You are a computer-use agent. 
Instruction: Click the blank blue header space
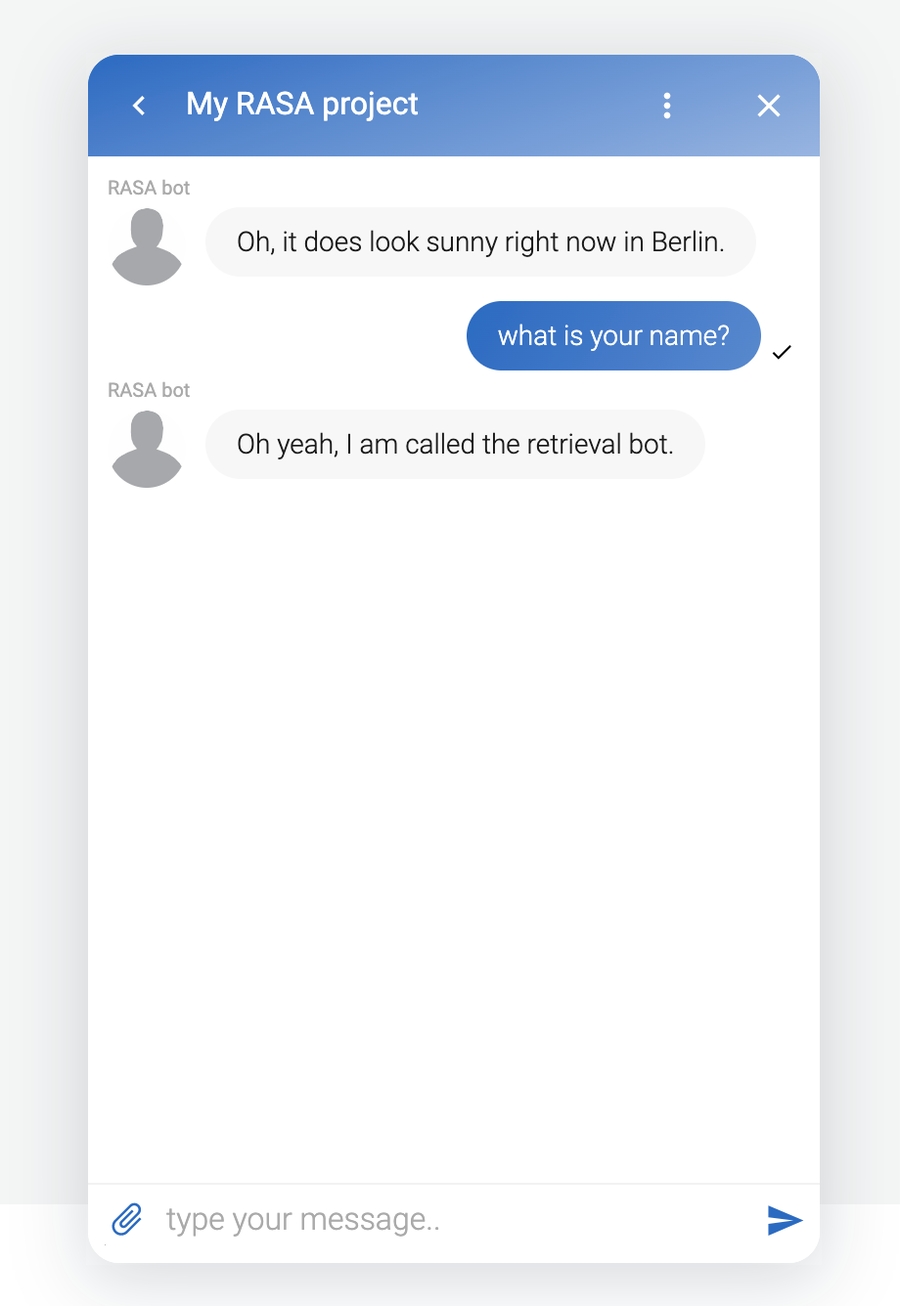pos(540,105)
